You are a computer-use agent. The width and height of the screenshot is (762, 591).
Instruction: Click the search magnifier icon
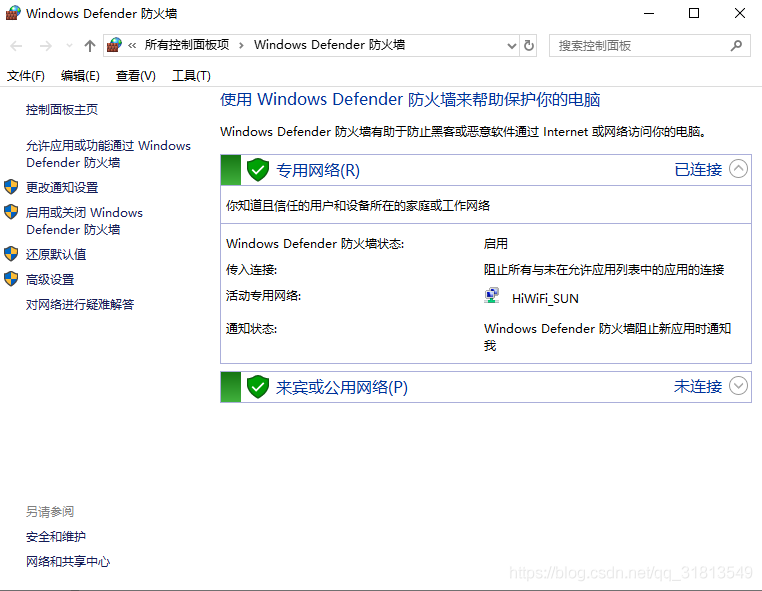coord(736,46)
